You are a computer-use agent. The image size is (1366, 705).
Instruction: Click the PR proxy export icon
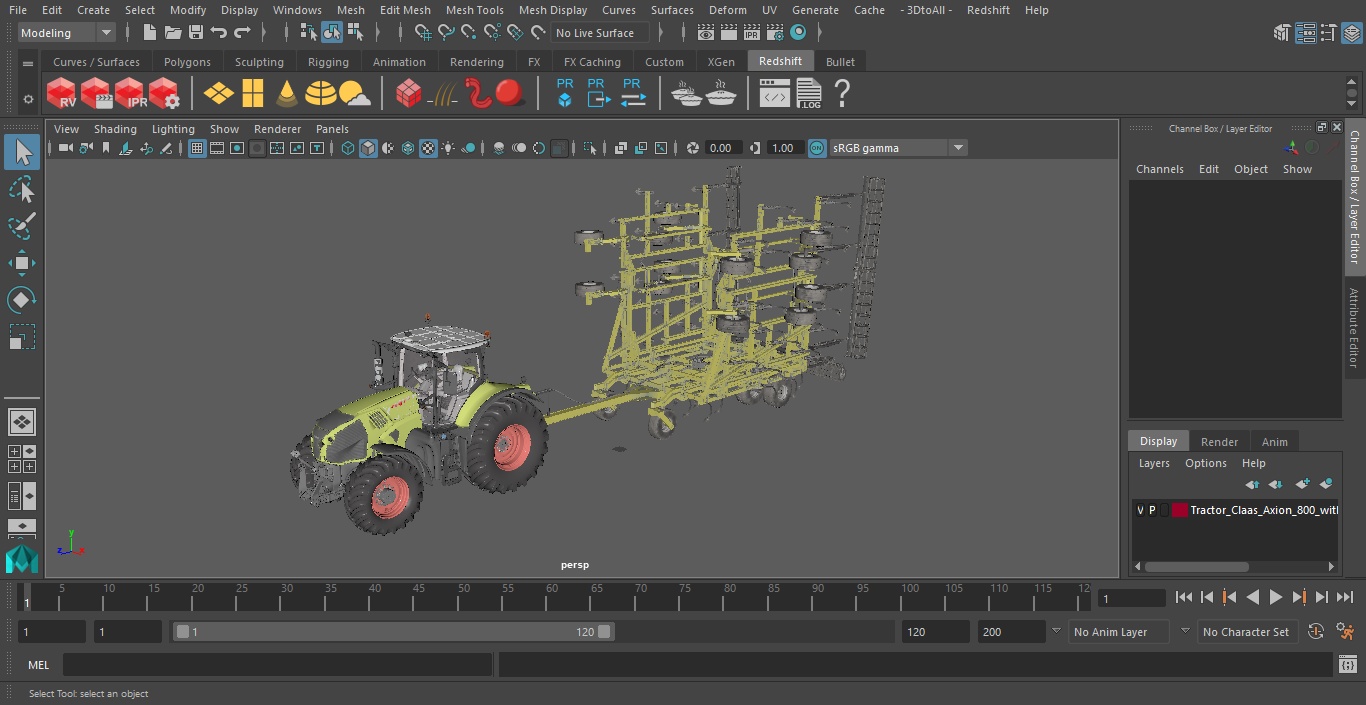(598, 93)
